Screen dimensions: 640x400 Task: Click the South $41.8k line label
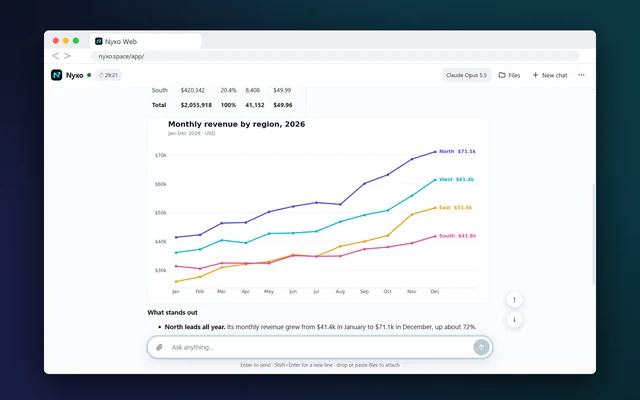click(457, 236)
